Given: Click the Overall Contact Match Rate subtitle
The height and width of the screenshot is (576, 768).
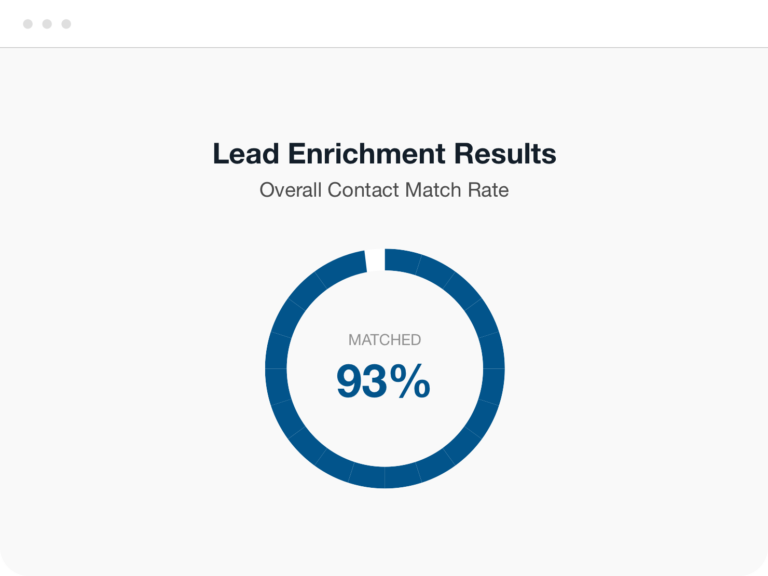Looking at the screenshot, I should click(x=384, y=190).
